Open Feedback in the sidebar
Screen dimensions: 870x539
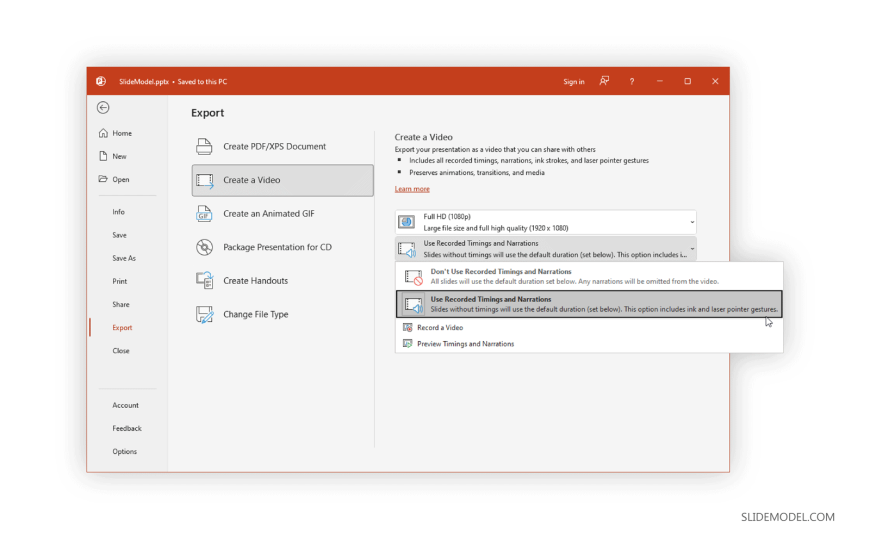[x=127, y=429]
